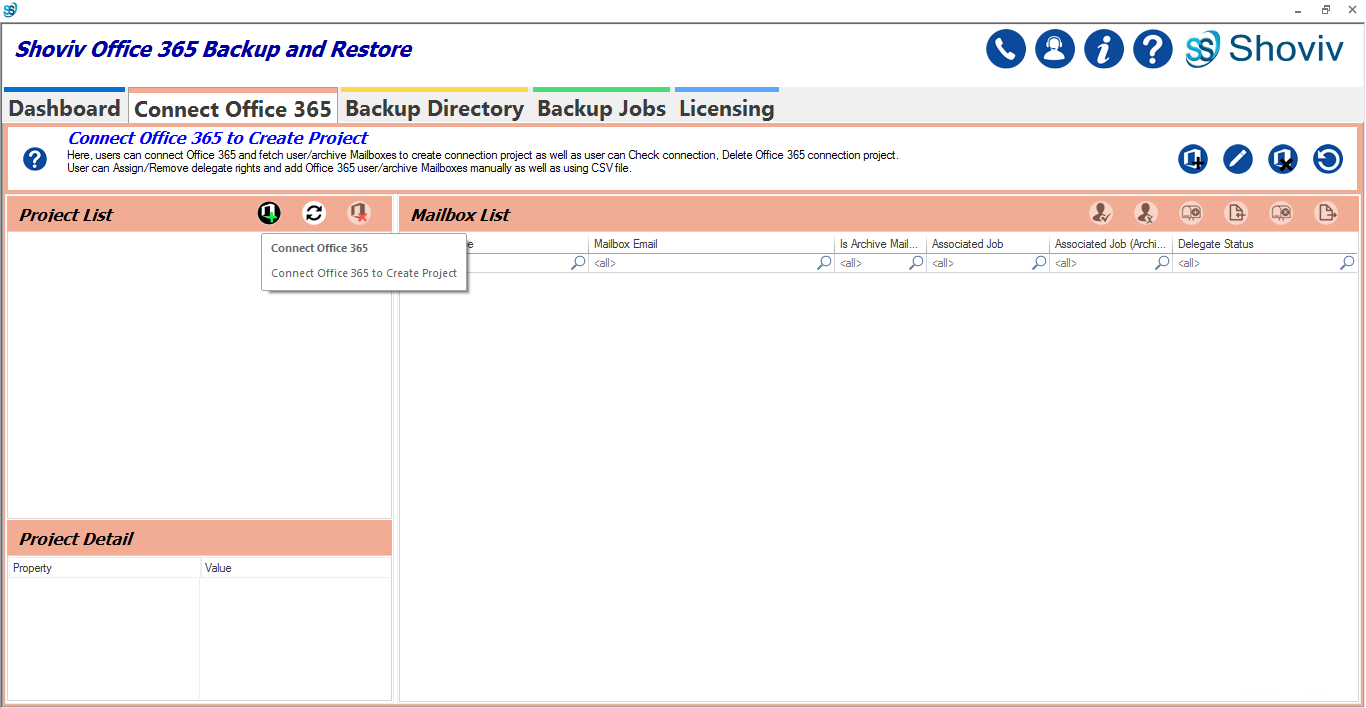Click the blue delete Office 365 project icon
This screenshot has width=1366, height=708.
[1283, 159]
